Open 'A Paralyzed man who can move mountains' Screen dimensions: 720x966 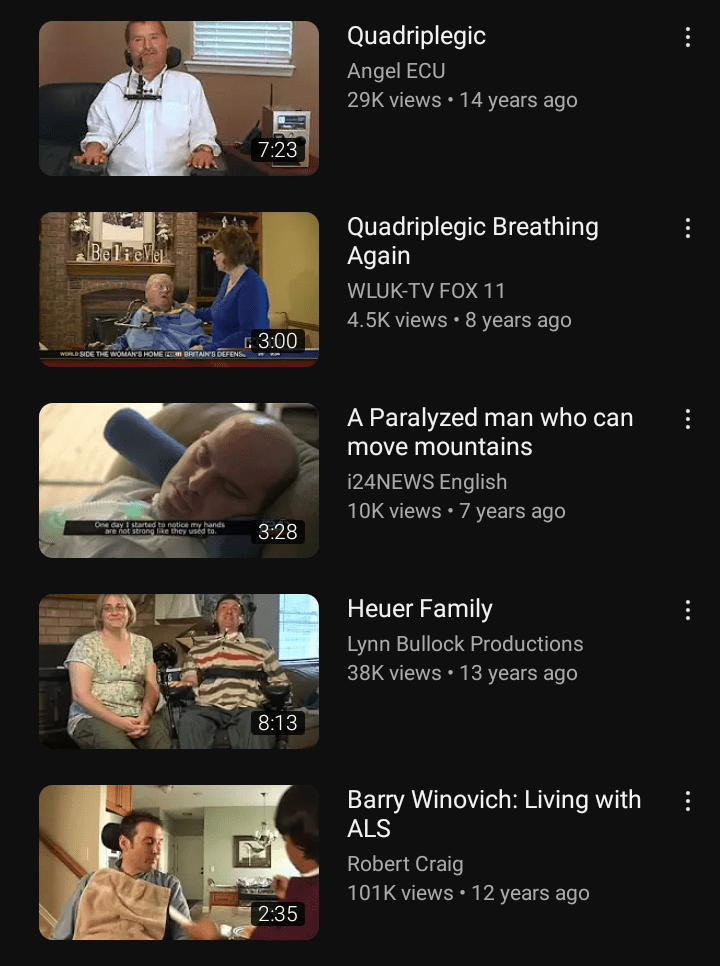[490, 432]
